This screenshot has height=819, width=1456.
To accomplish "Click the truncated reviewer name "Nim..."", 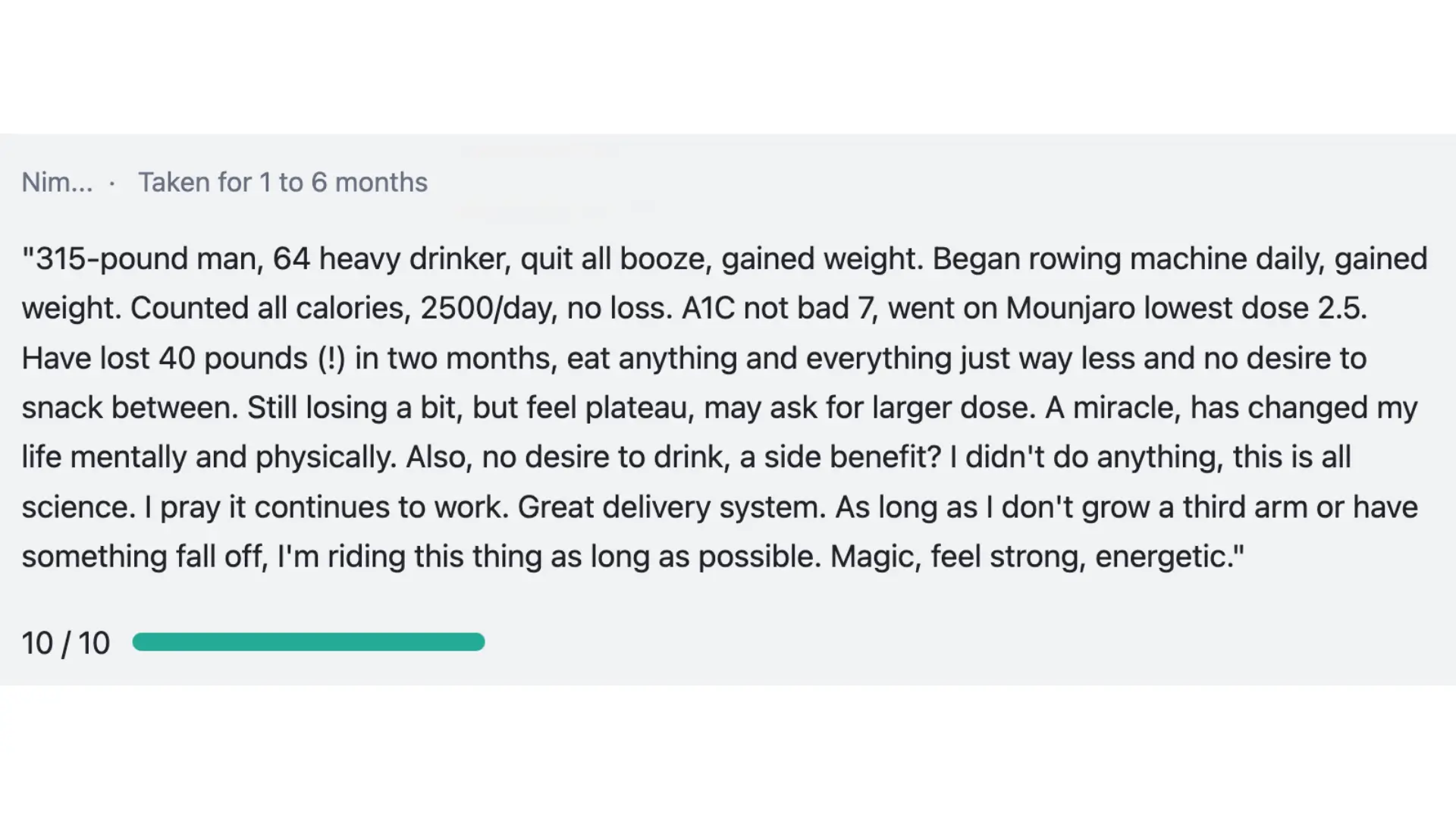I will click(x=57, y=183).
